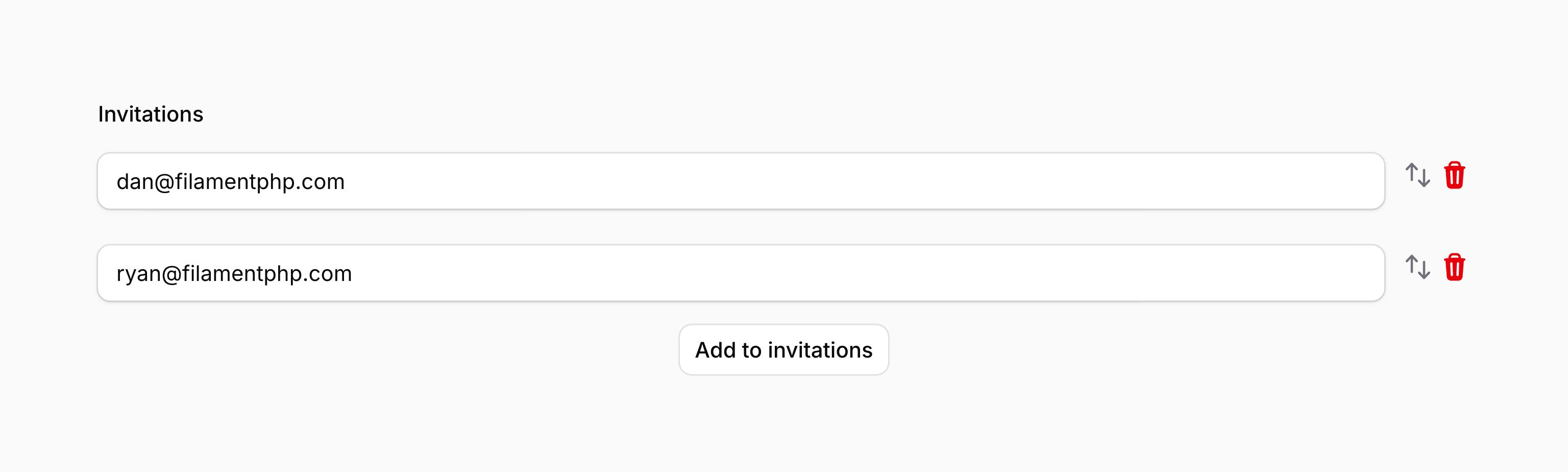Place cursor in the dan@filamentphp.com text

(231, 182)
